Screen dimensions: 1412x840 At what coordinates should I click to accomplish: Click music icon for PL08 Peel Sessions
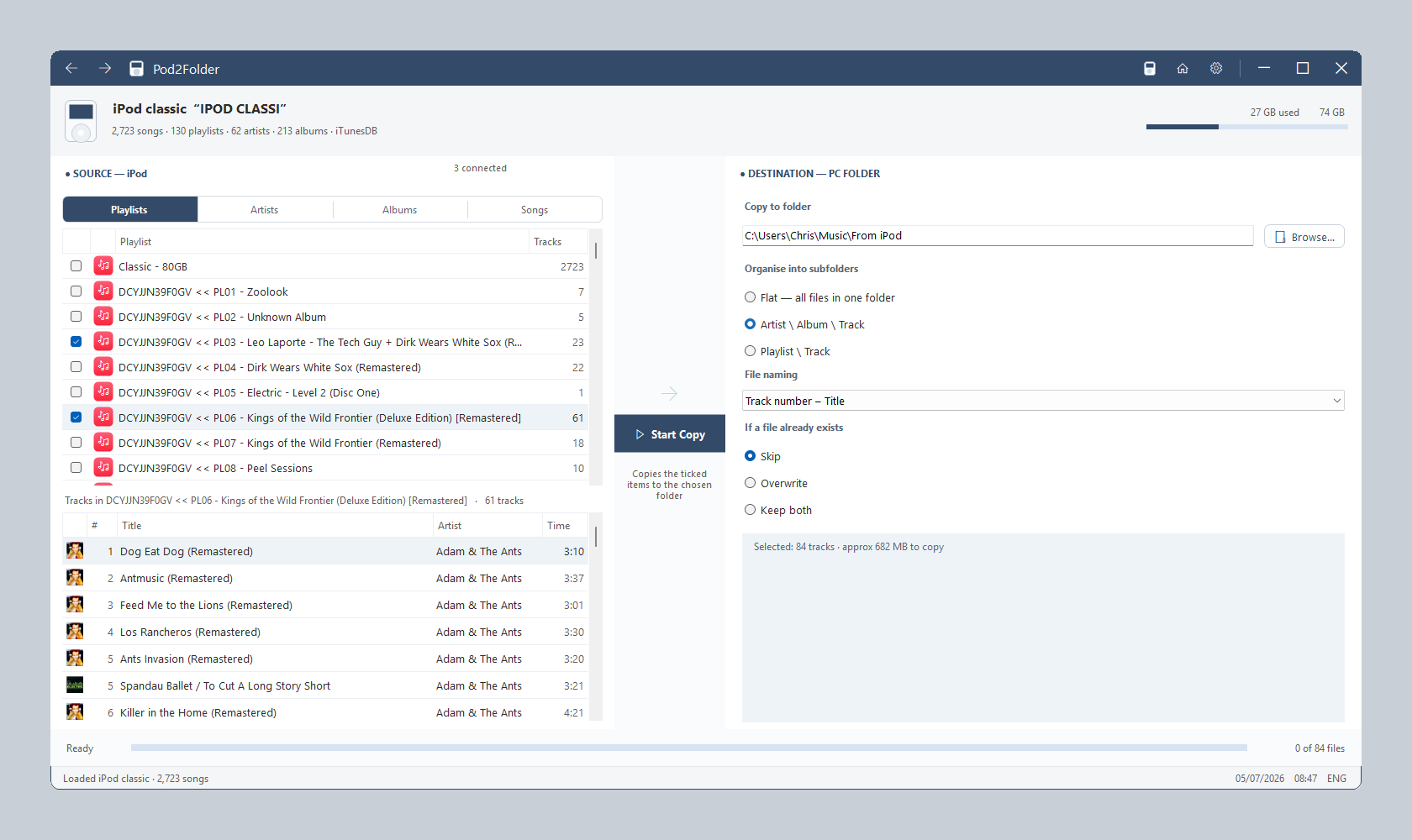[103, 467]
